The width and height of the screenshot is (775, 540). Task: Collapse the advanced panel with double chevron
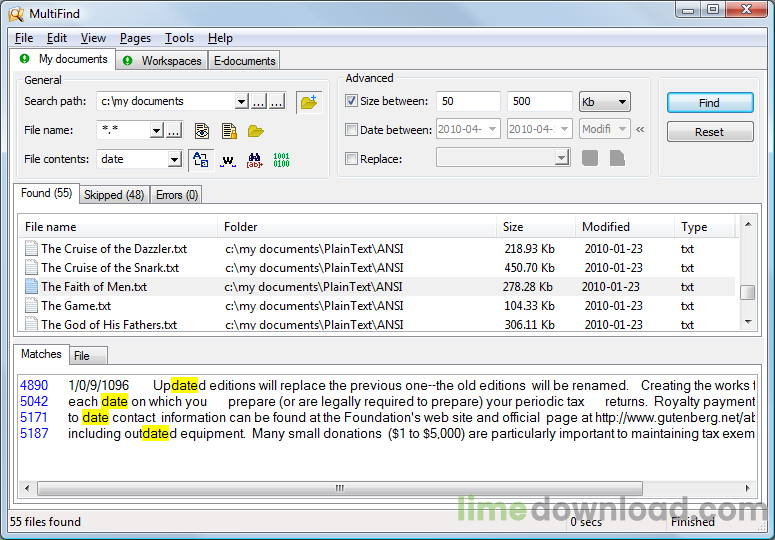(x=640, y=129)
